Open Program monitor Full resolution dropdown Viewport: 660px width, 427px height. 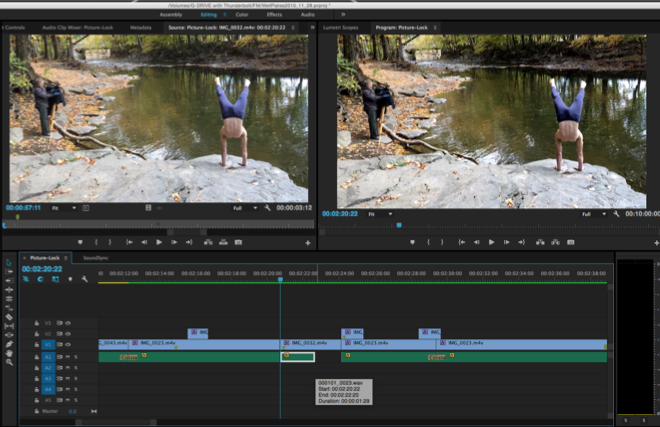point(594,214)
